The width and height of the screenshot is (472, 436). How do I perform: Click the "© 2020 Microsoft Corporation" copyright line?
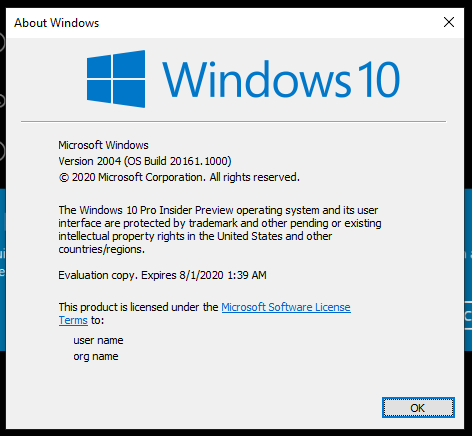click(179, 177)
